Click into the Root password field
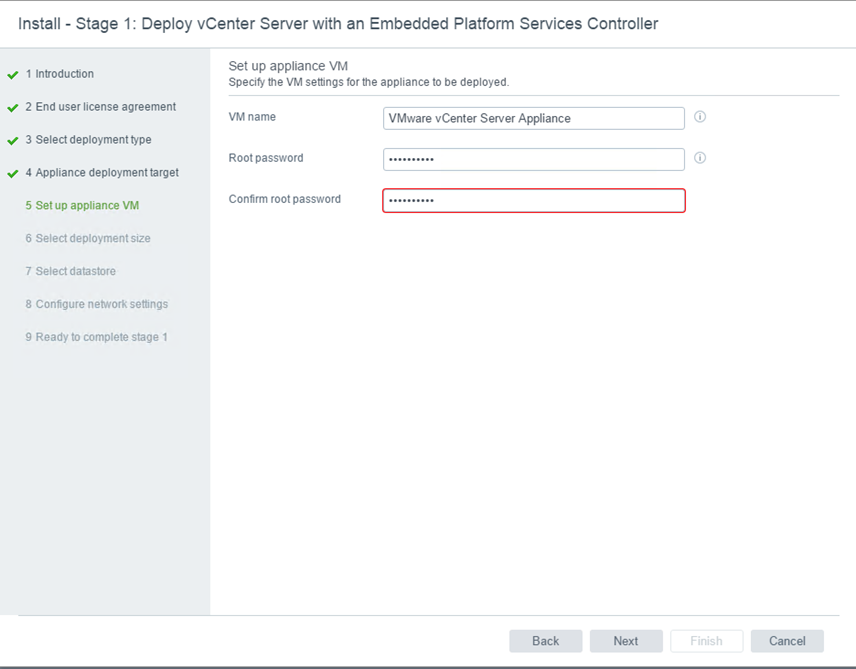This screenshot has width=856, height=669. tap(533, 159)
